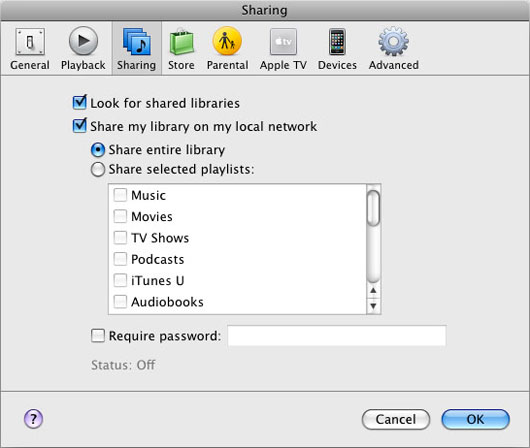Open the Apple TV preferences pane
Viewport: 530px width, 448px height.
(x=283, y=49)
